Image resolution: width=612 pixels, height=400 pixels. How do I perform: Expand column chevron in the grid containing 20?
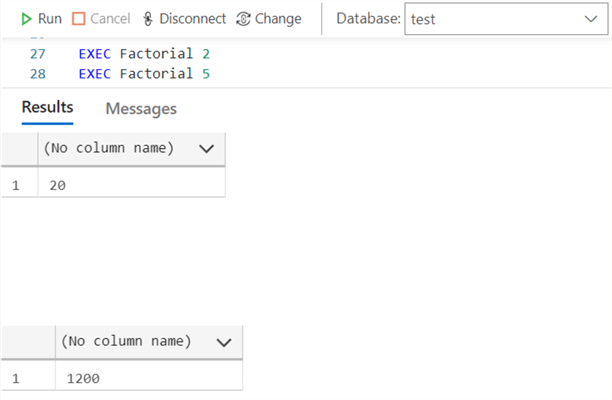coord(207,149)
